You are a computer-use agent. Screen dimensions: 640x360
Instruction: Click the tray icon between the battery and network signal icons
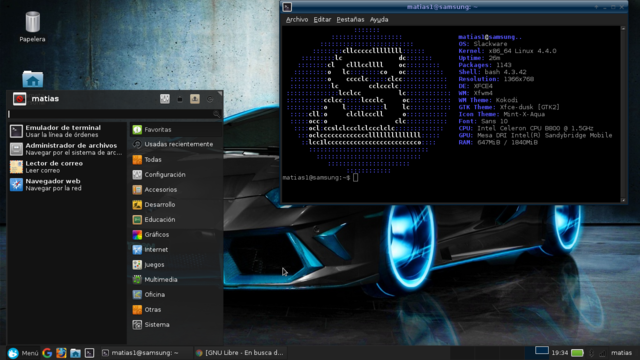tap(591, 353)
